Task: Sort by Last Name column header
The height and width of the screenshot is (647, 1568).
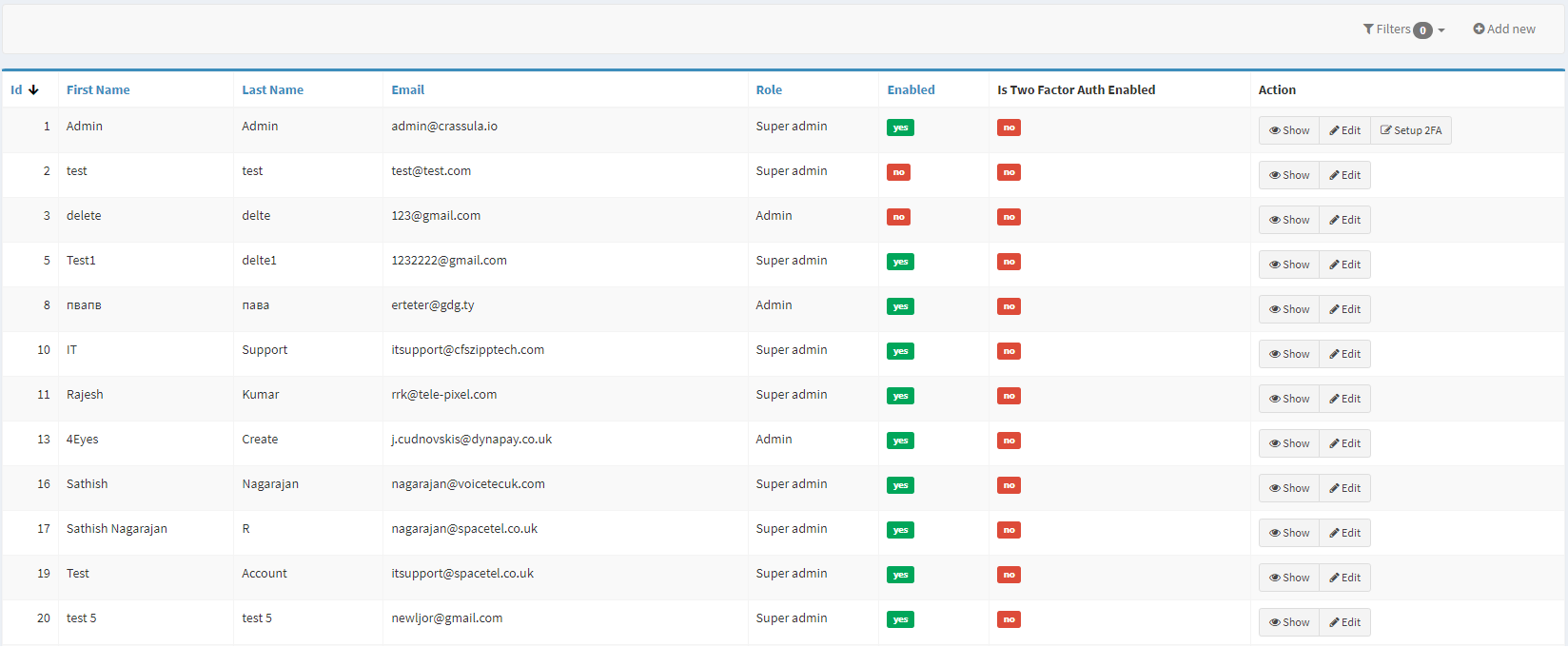Action: pos(272,90)
